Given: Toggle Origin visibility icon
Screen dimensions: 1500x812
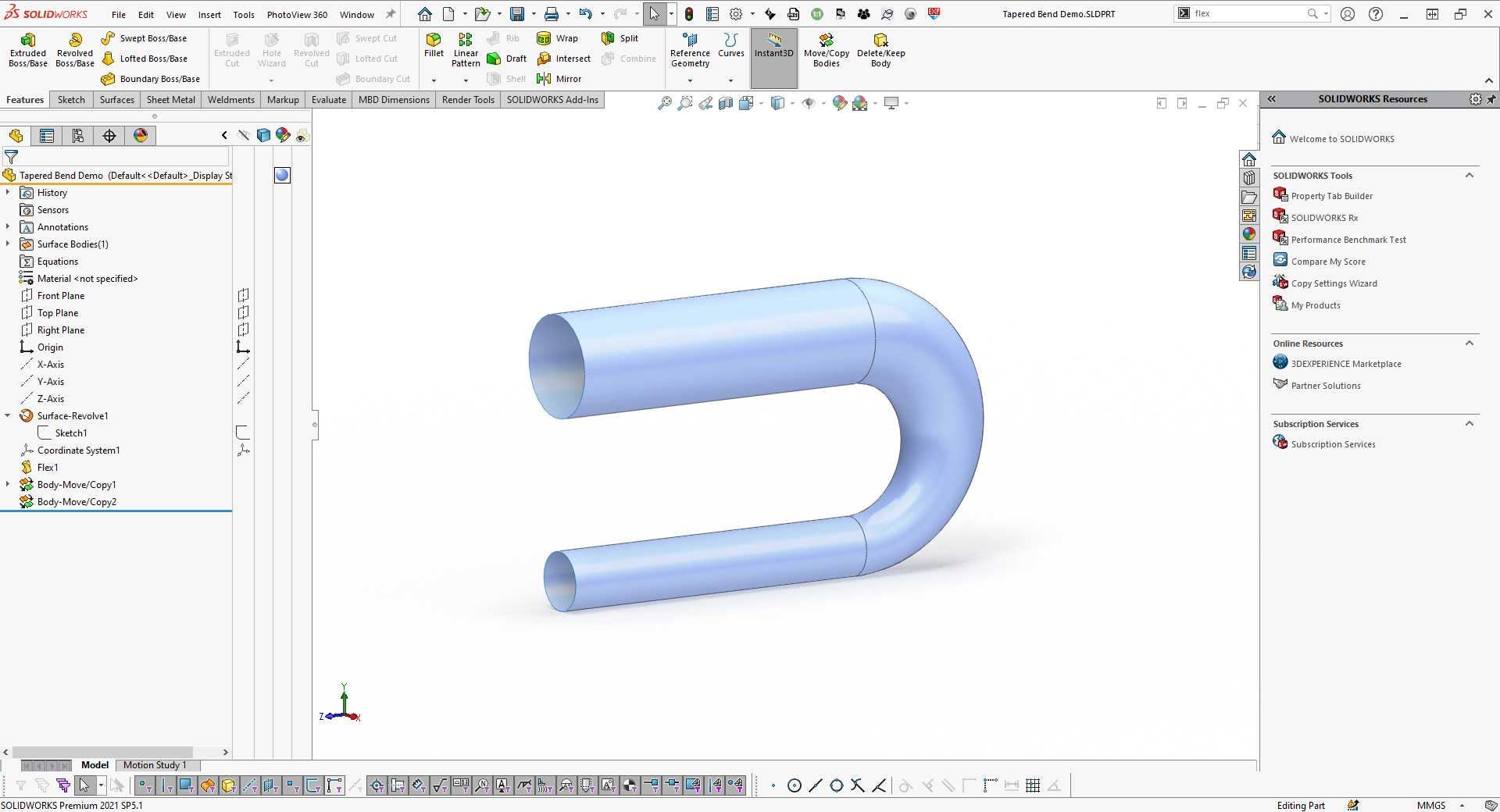Looking at the screenshot, I should 243,347.
